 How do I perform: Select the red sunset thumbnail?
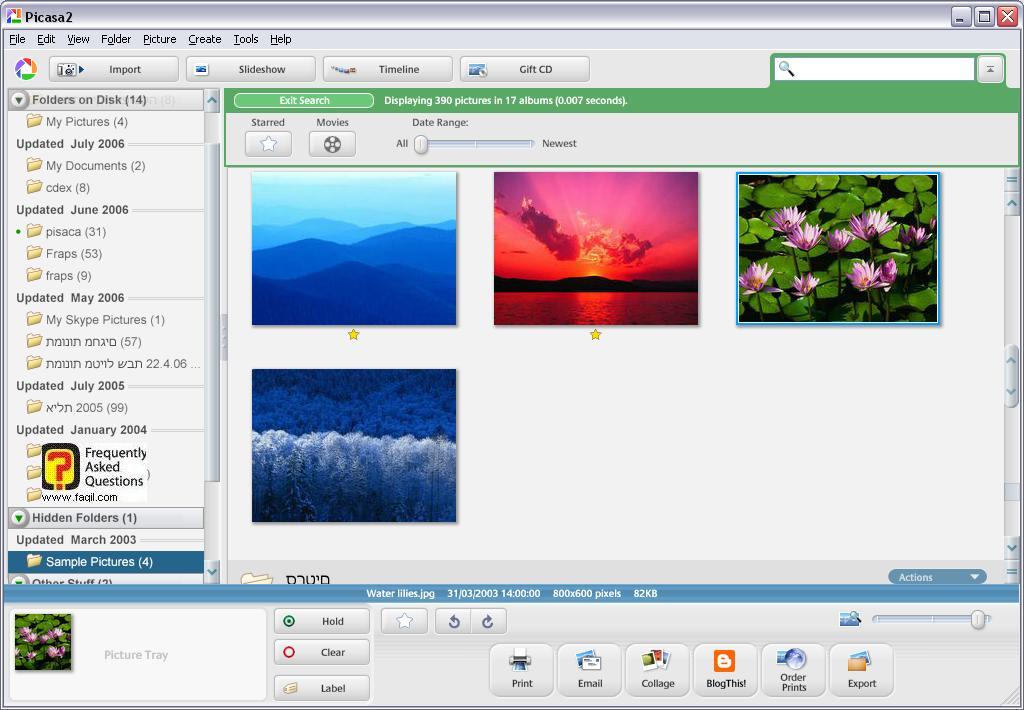click(x=596, y=248)
